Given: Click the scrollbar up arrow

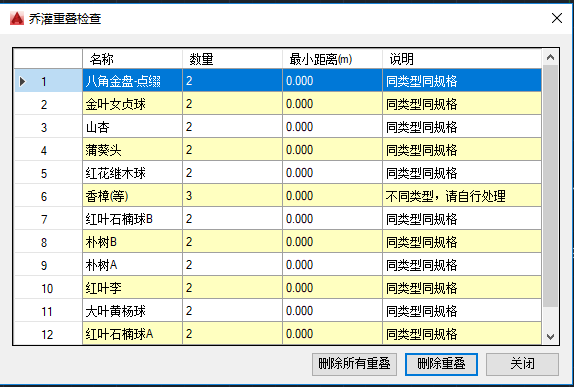Looking at the screenshot, I should coord(550,57).
